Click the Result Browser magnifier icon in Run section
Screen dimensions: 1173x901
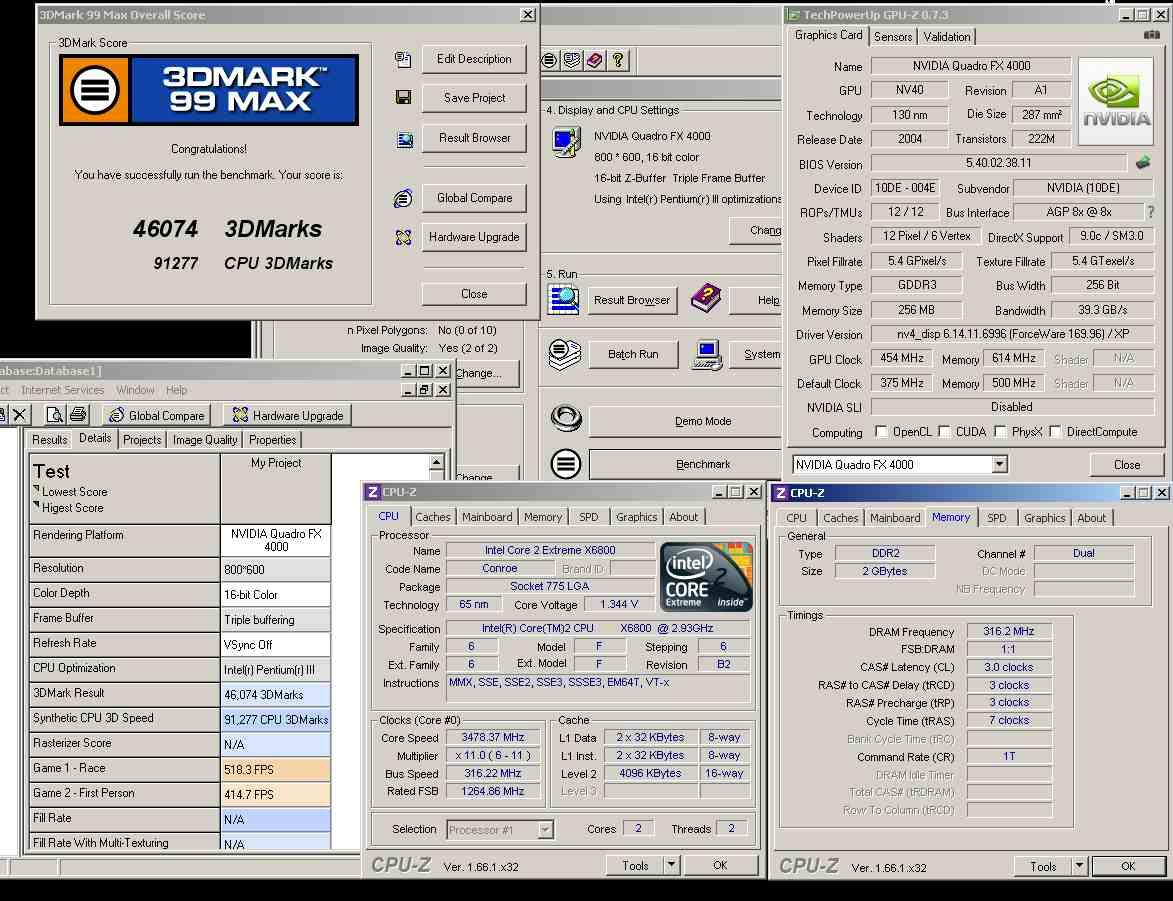[x=563, y=299]
